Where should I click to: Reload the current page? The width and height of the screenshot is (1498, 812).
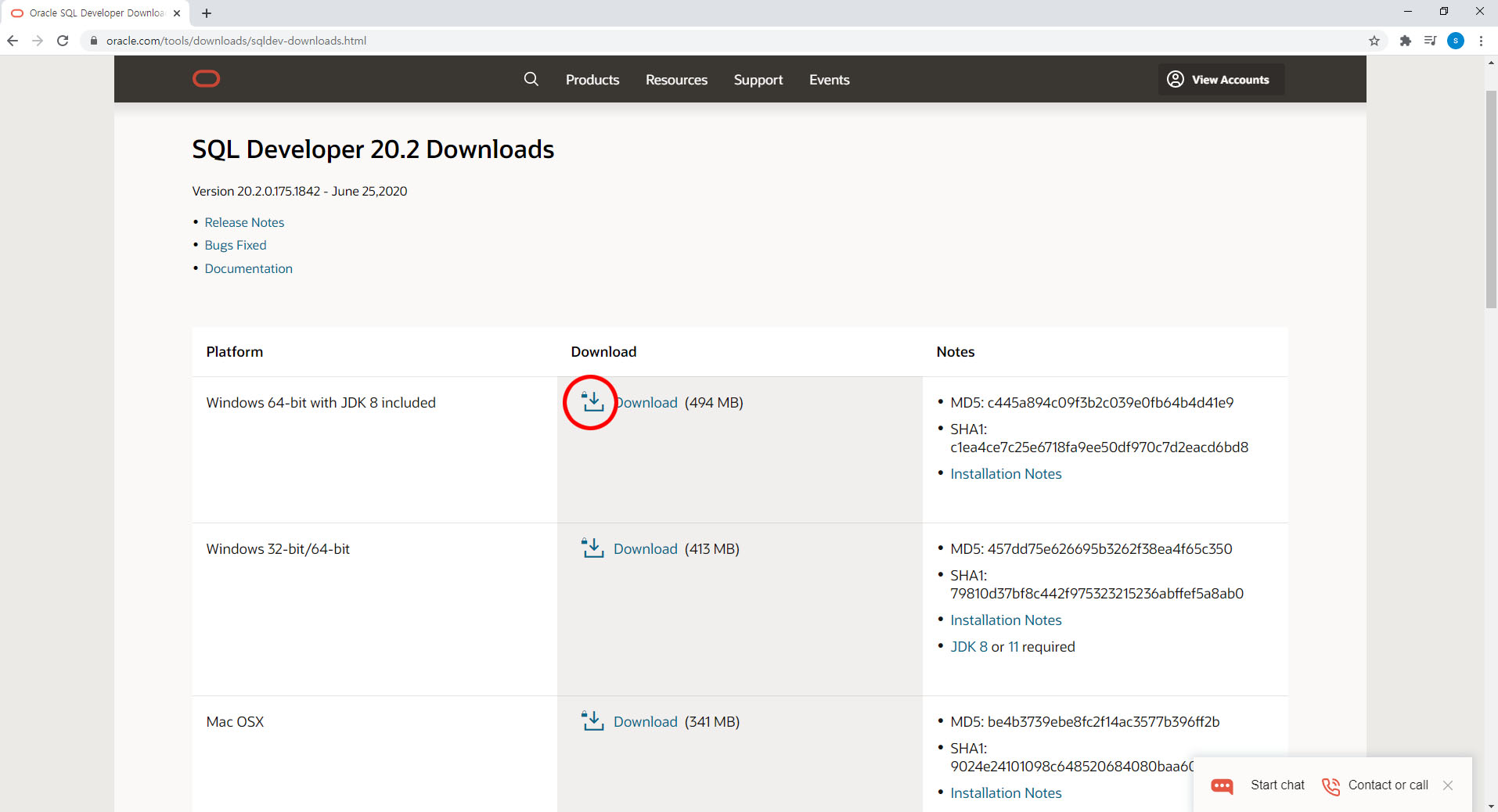(63, 41)
